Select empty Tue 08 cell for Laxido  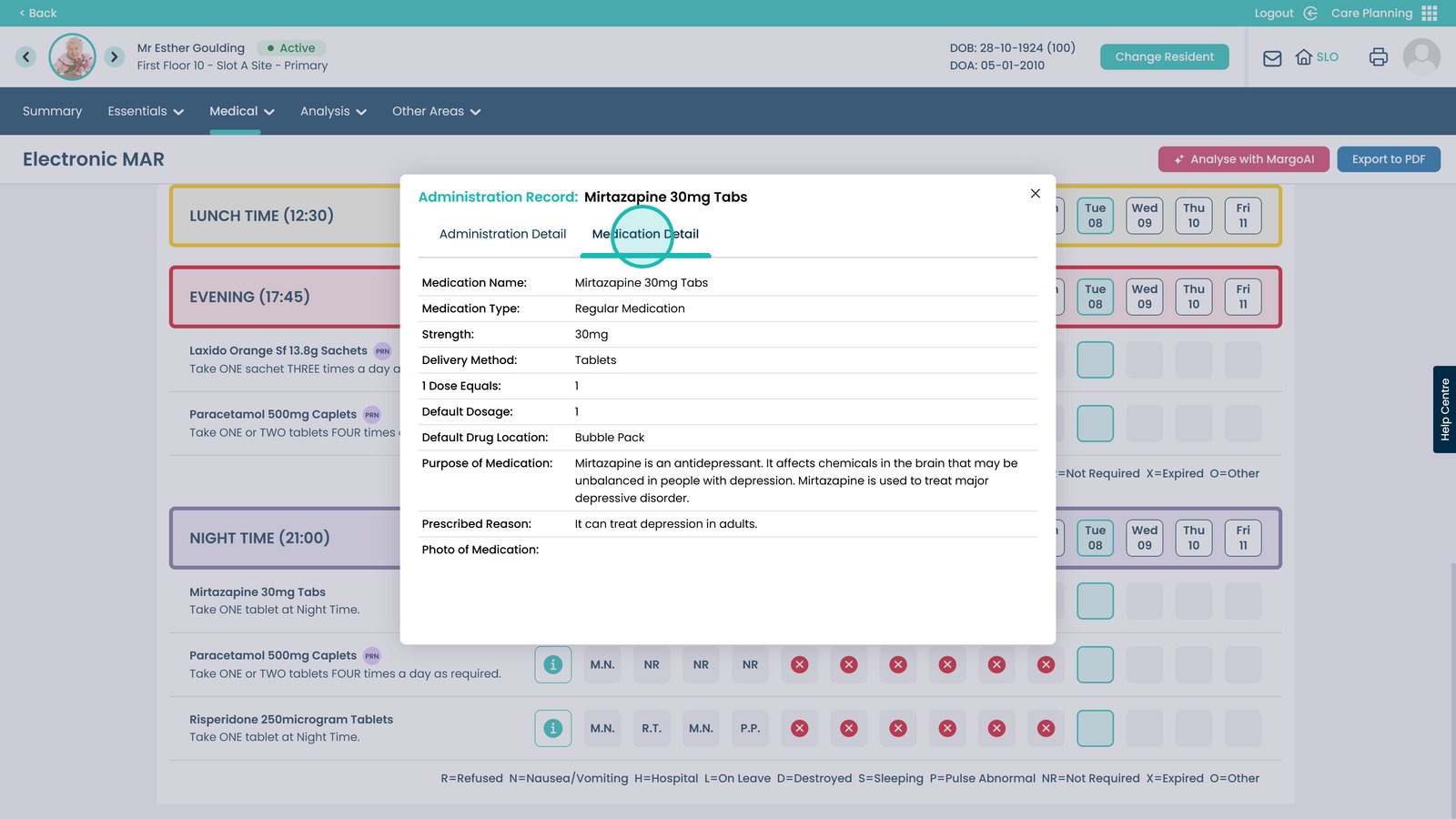1095,359
